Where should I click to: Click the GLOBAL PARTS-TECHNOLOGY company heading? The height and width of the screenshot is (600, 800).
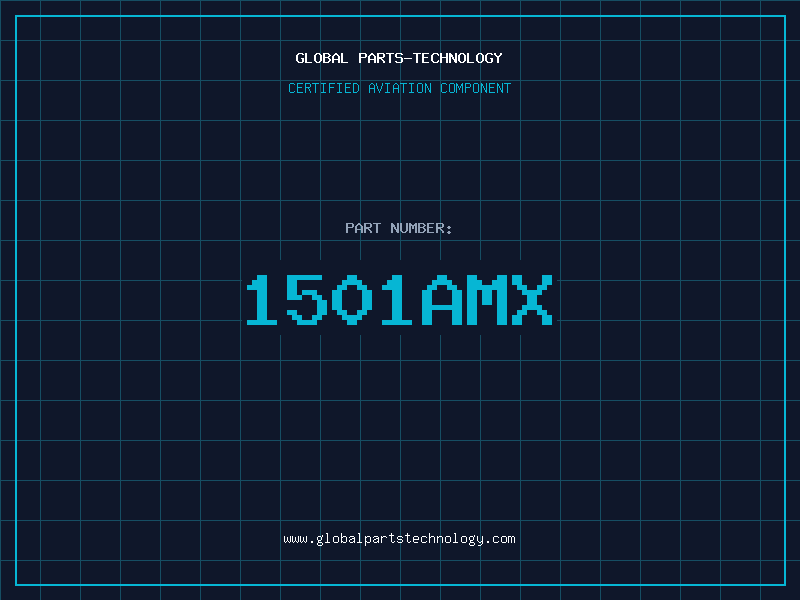click(x=399, y=58)
